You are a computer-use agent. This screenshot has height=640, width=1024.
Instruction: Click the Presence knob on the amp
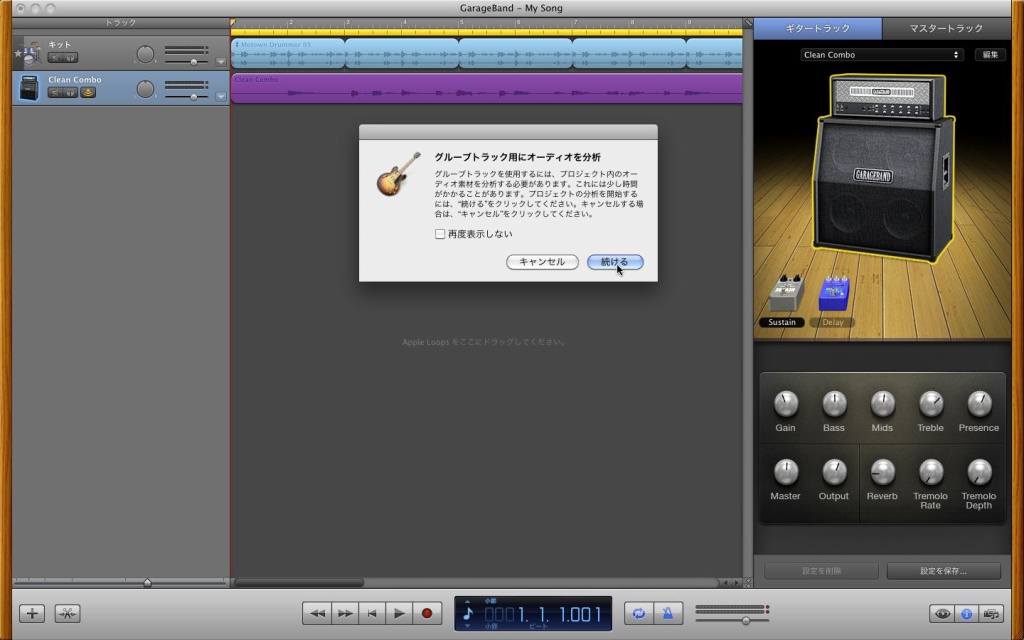tap(979, 404)
